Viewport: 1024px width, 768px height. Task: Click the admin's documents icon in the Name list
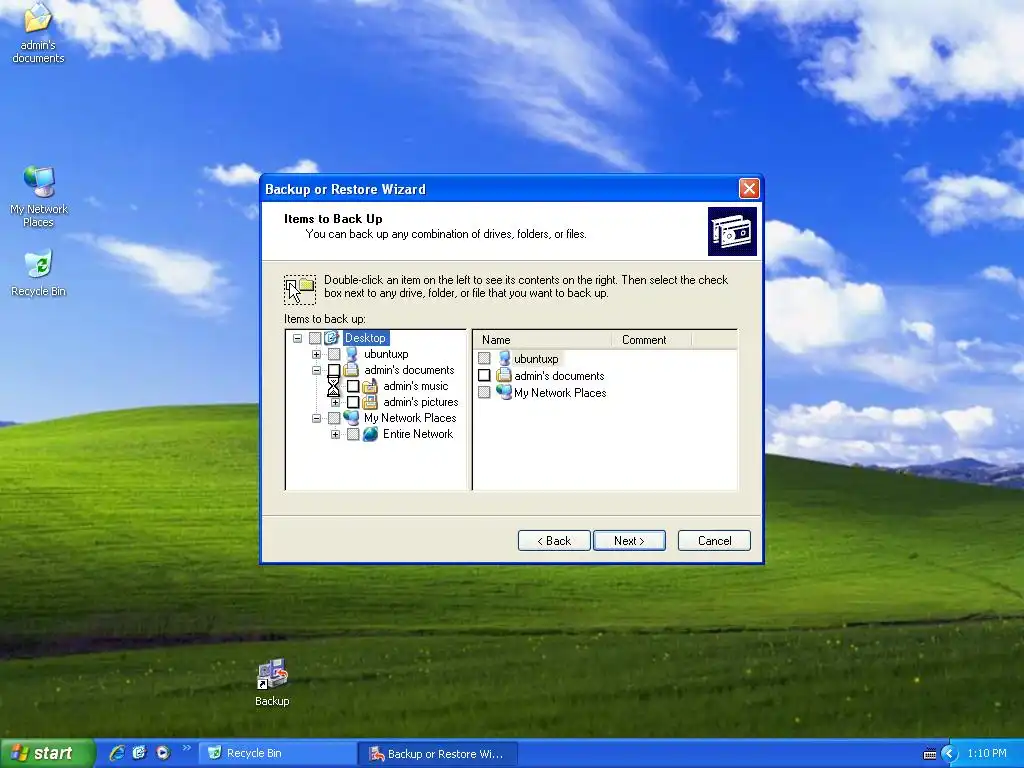[504, 376]
